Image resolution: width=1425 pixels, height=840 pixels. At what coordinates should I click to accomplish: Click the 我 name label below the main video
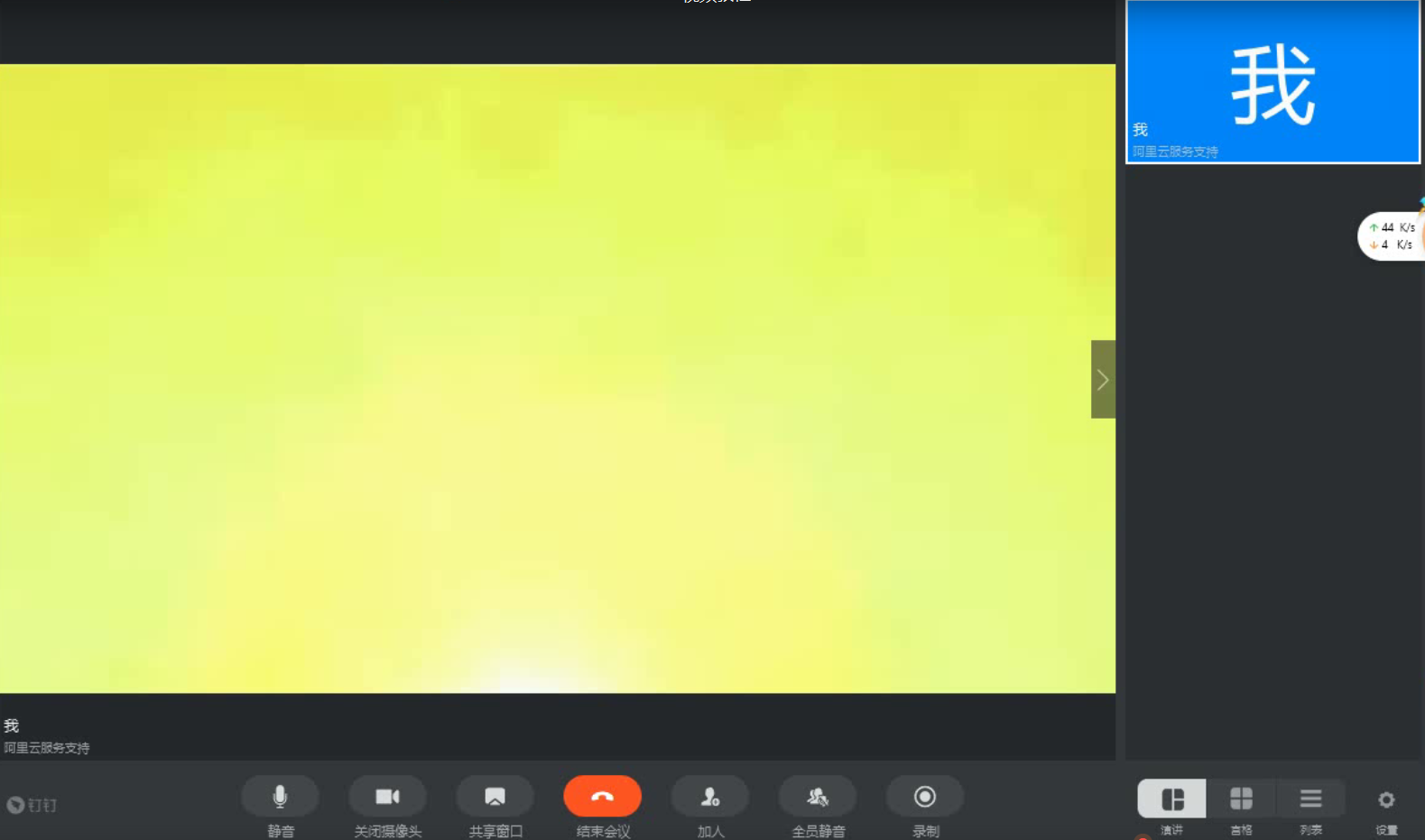pyautogui.click(x=12, y=725)
